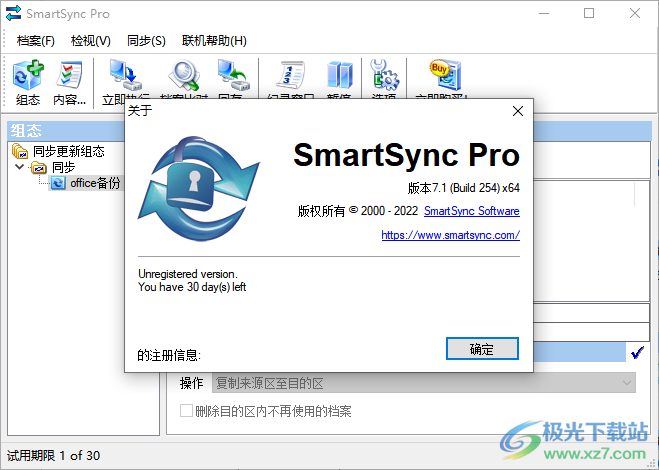This screenshot has height=470, width=659.
Task: Click the 立即执行 run now toolbar icon
Action: tap(126, 75)
